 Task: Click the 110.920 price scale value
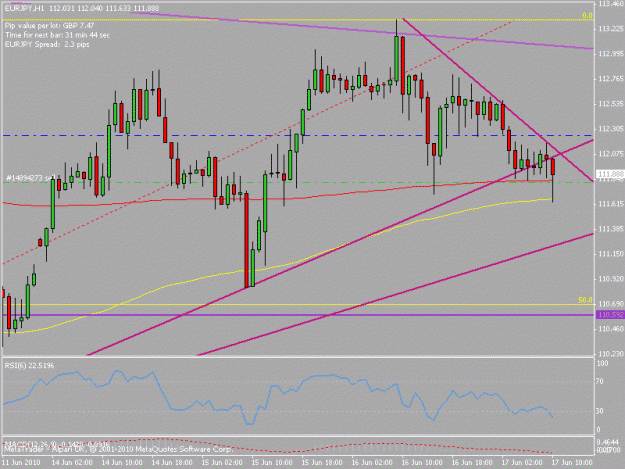coord(610,279)
